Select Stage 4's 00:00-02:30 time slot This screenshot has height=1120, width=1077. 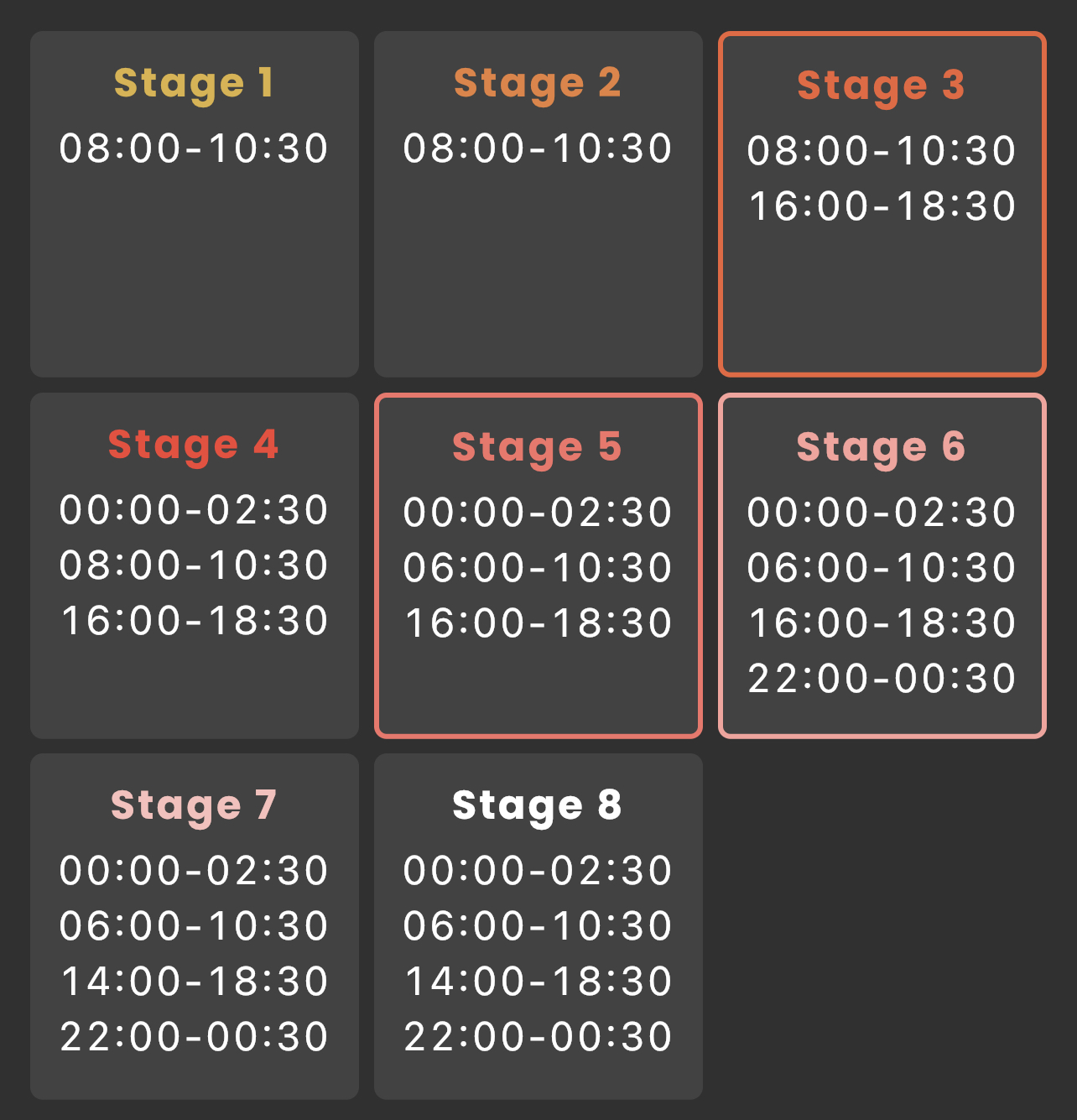click(x=194, y=510)
